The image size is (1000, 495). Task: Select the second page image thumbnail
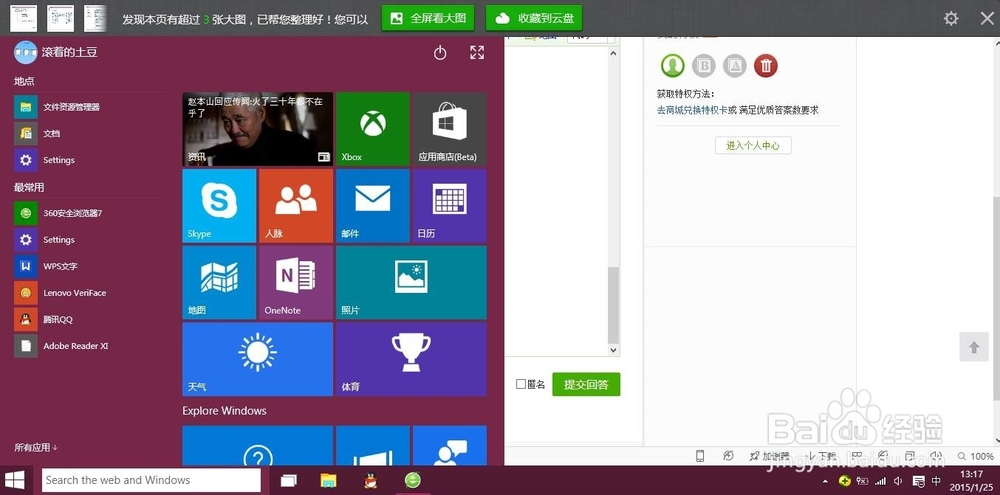tap(61, 18)
